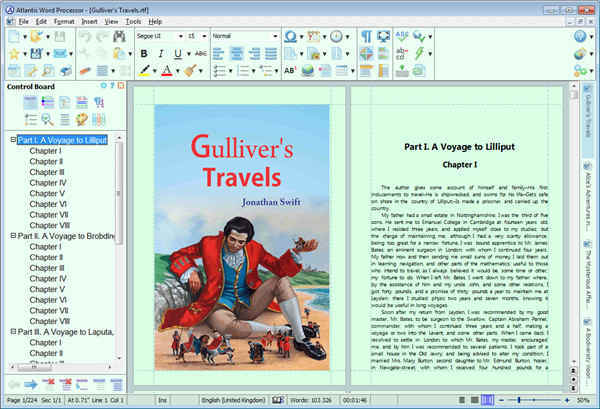Open the Format menu
The width and height of the screenshot is (600, 409).
tap(64, 21)
